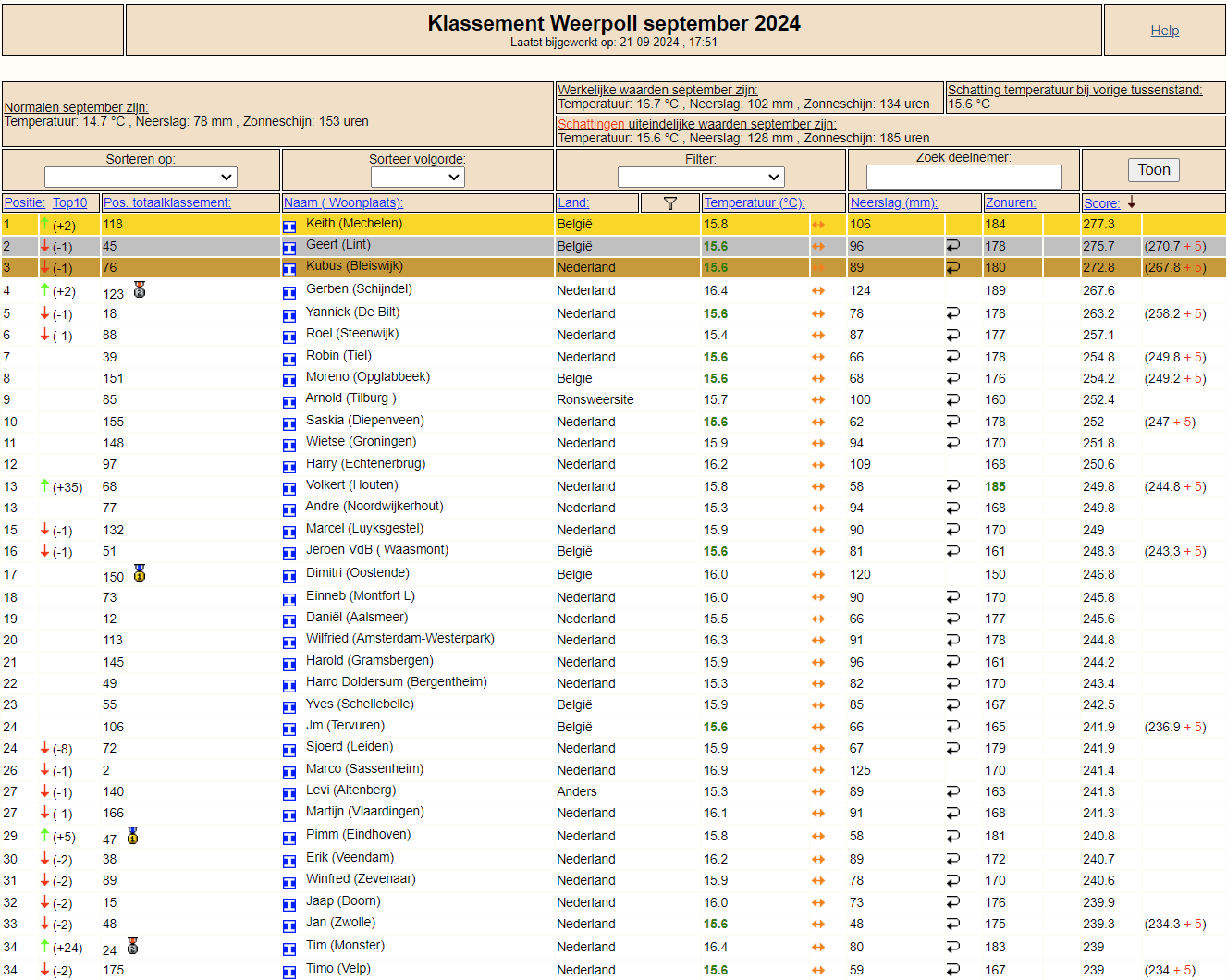Open the Sorteren op dropdown
The image size is (1227, 980).
[141, 178]
